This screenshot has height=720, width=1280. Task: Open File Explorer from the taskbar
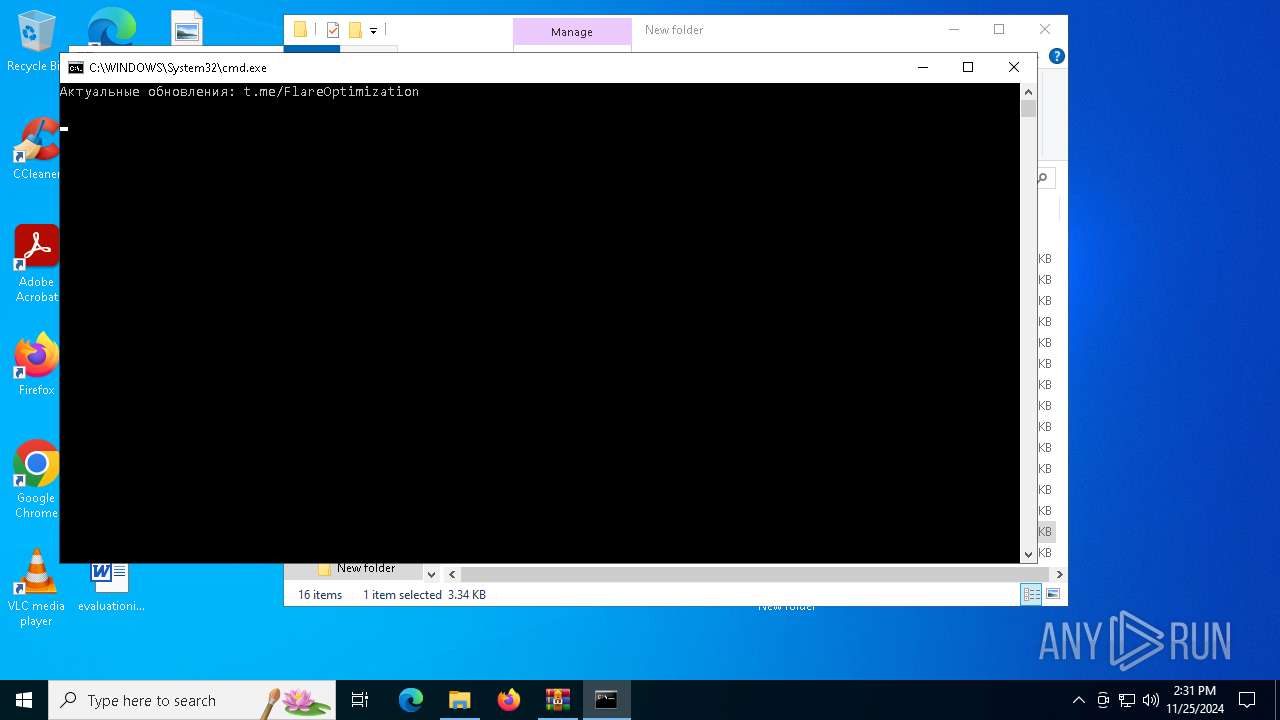tap(459, 700)
